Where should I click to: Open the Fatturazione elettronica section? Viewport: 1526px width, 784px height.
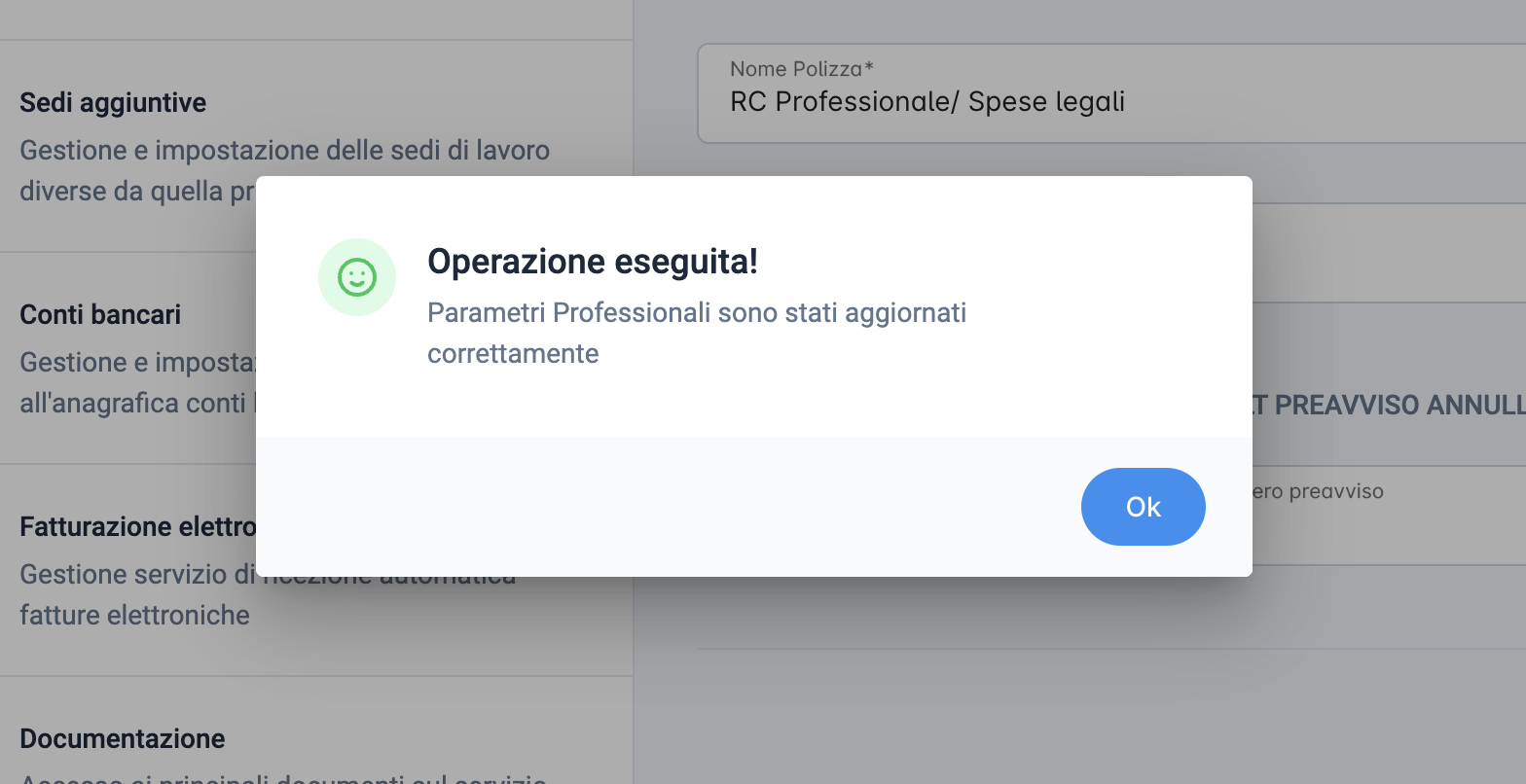click(x=127, y=570)
